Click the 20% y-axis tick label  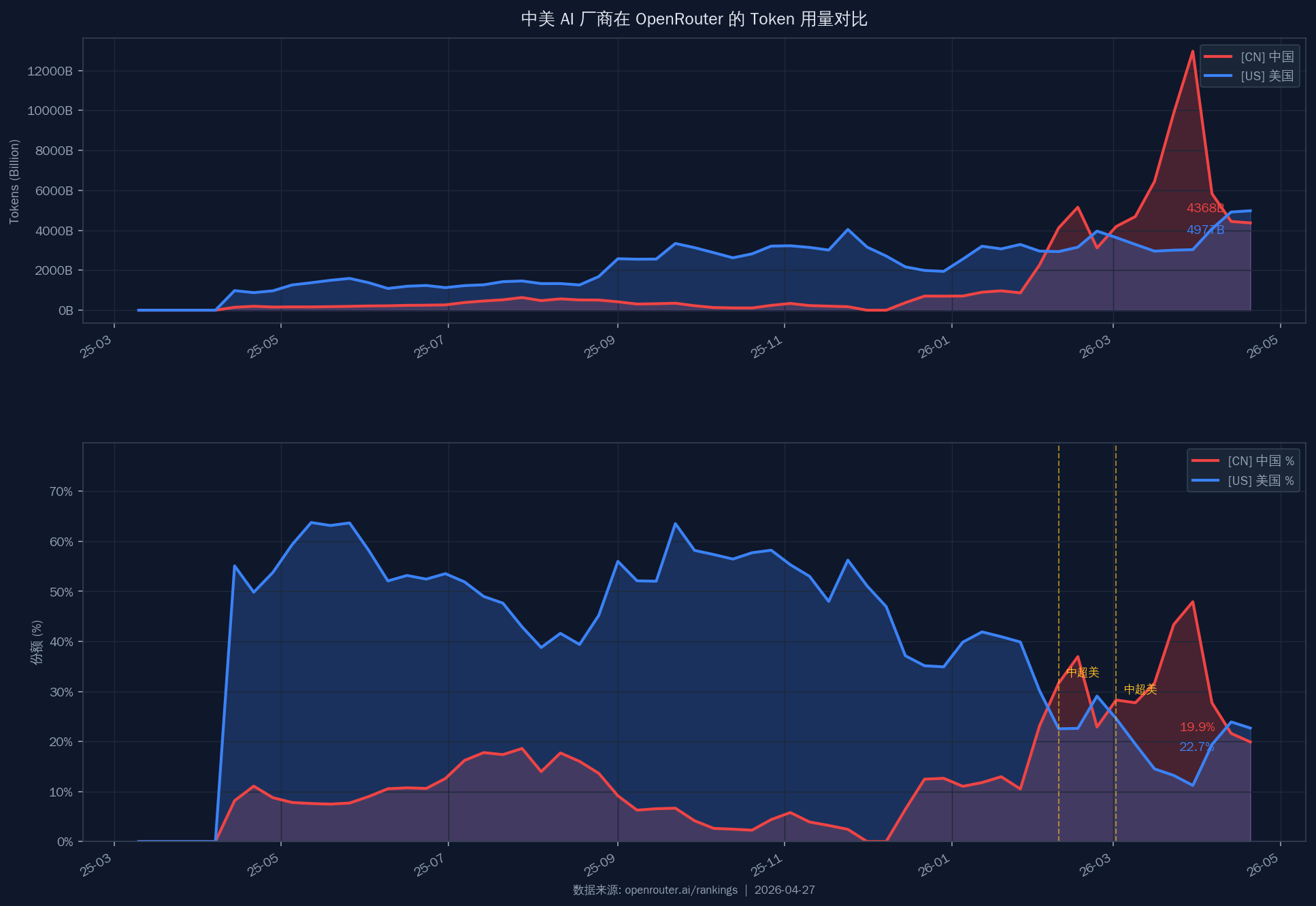click(x=61, y=742)
